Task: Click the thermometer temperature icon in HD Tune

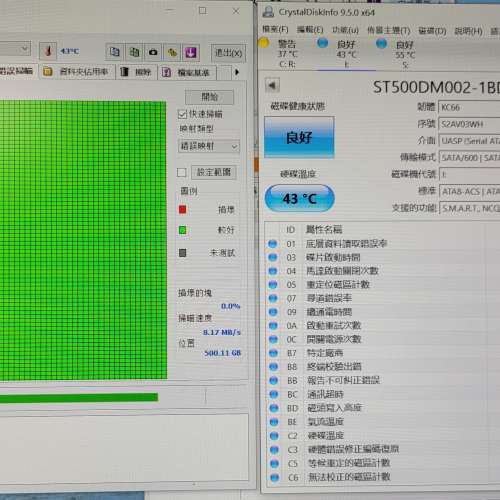Action: pyautogui.click(x=48, y=51)
